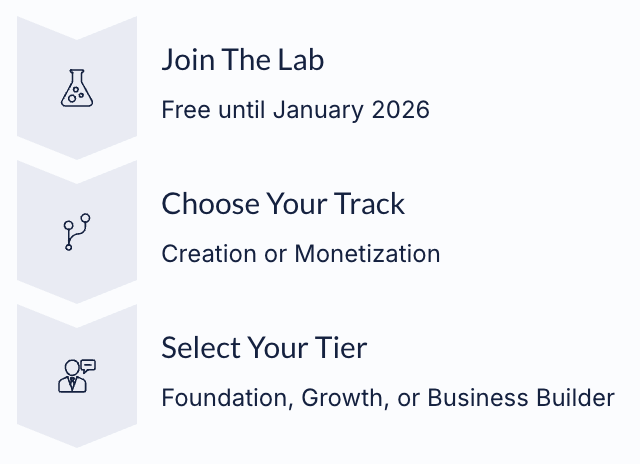Pick the 'Business Builder' tier text

pyautogui.click(x=521, y=397)
